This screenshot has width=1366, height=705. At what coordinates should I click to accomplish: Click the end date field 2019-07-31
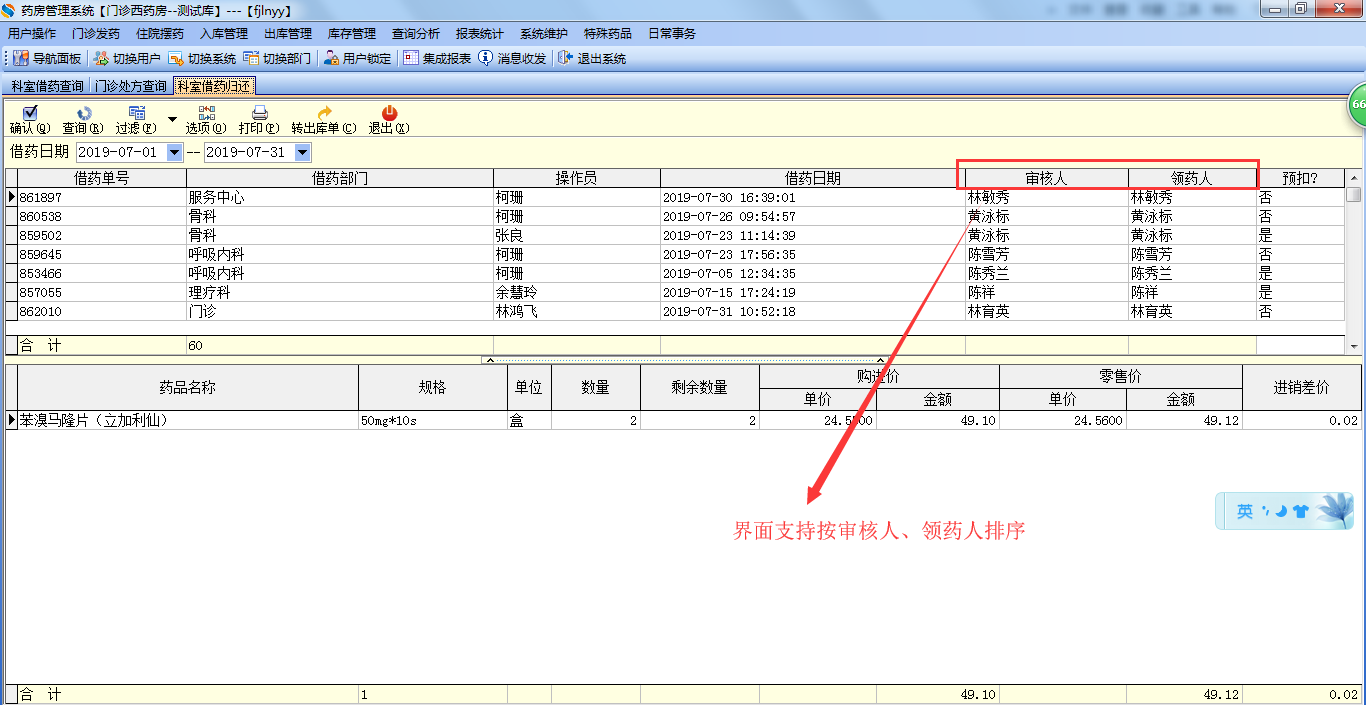pyautogui.click(x=249, y=153)
